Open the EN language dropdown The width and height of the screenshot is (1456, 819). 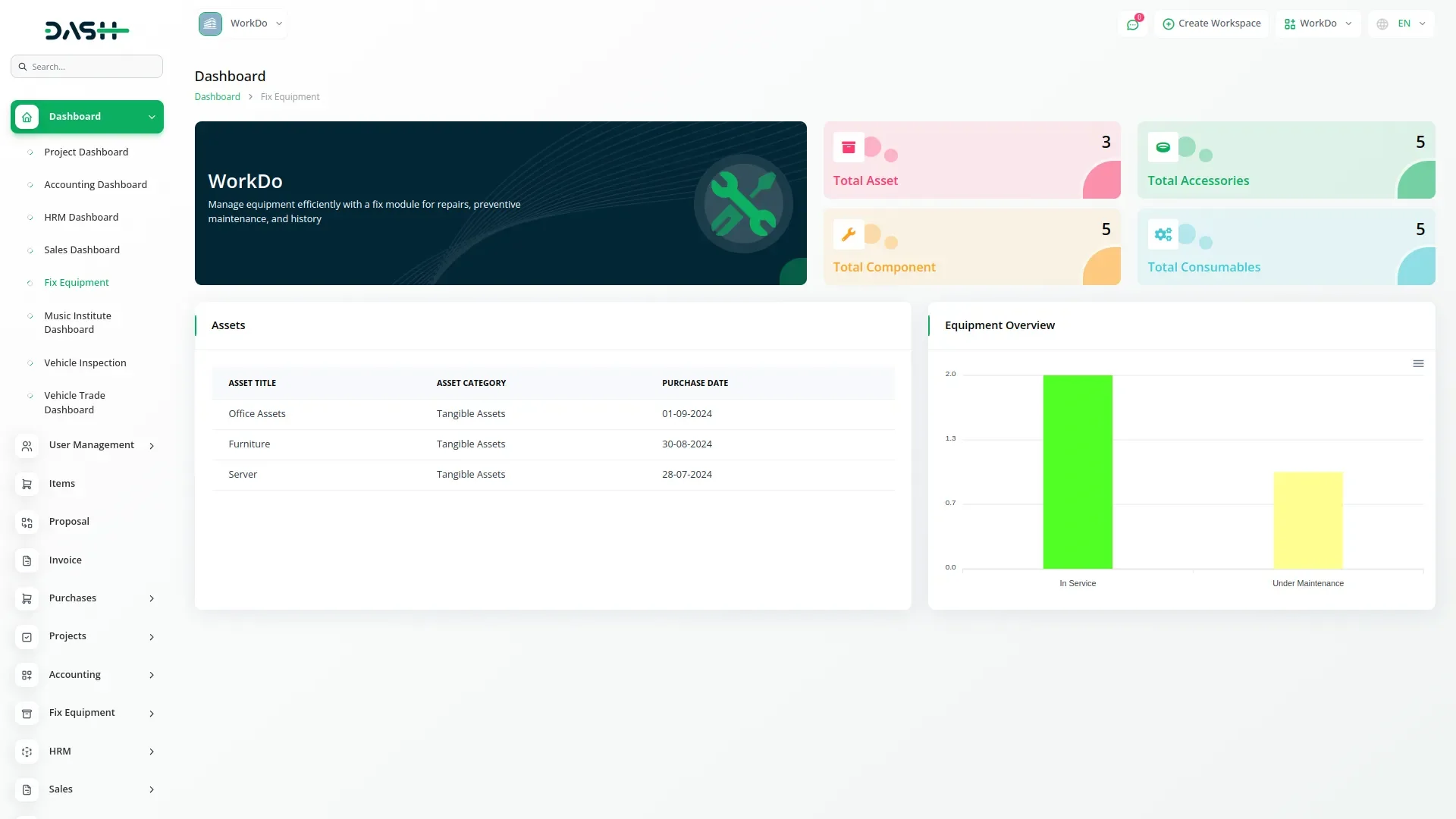point(1402,24)
